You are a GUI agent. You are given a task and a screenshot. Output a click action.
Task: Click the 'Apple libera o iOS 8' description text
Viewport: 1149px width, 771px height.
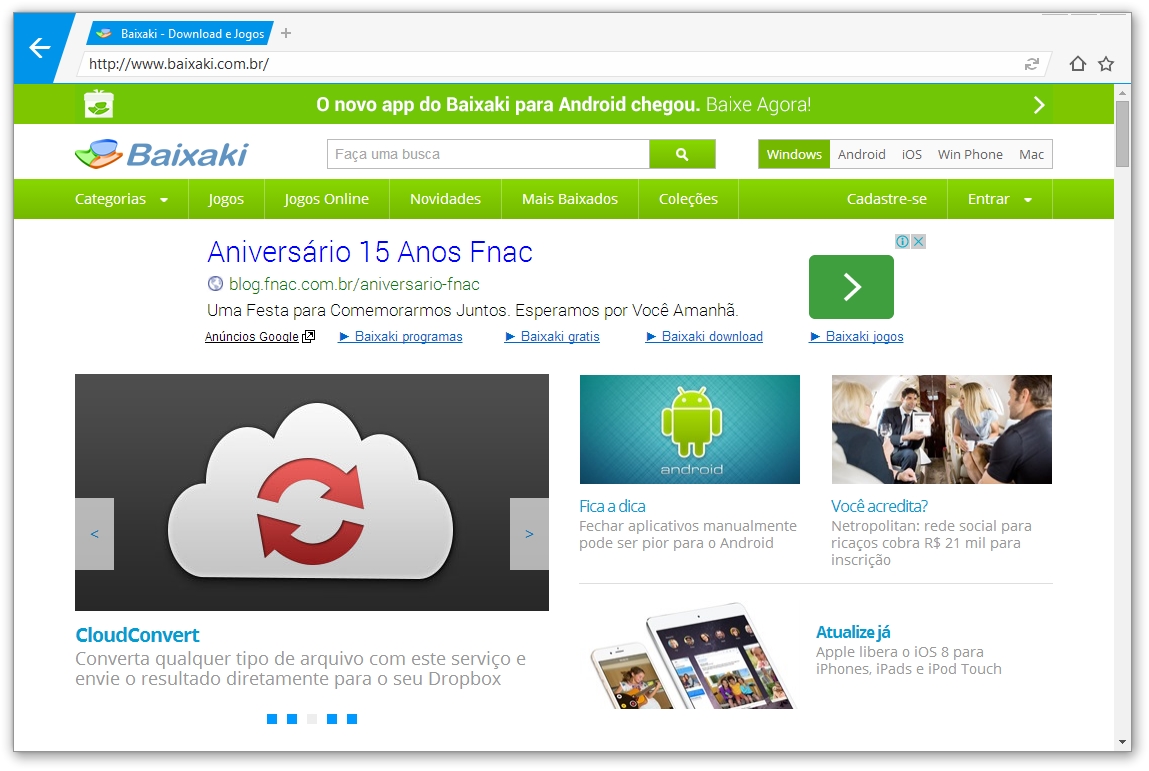[909, 660]
